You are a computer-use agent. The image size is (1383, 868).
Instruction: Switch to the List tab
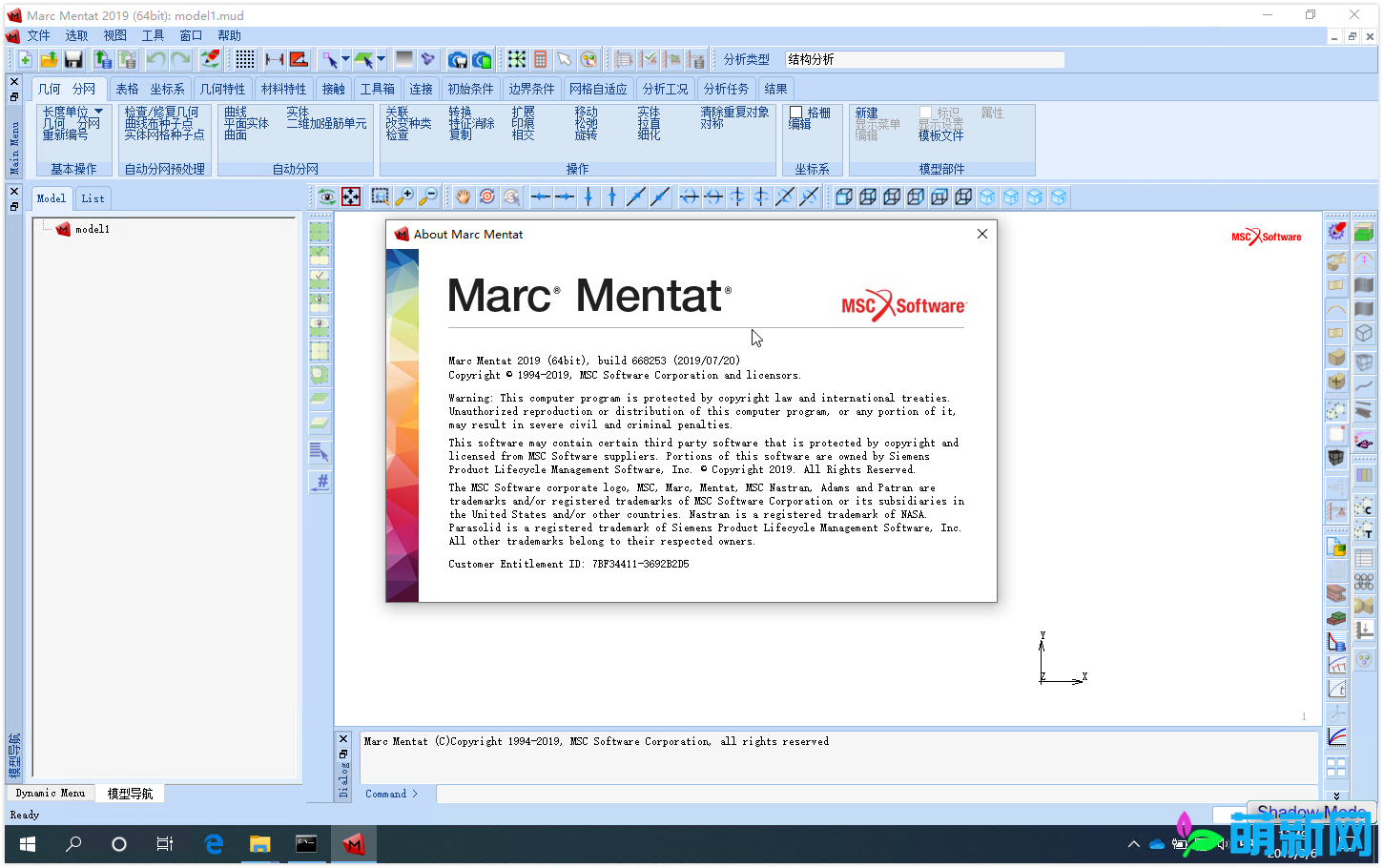(x=93, y=198)
